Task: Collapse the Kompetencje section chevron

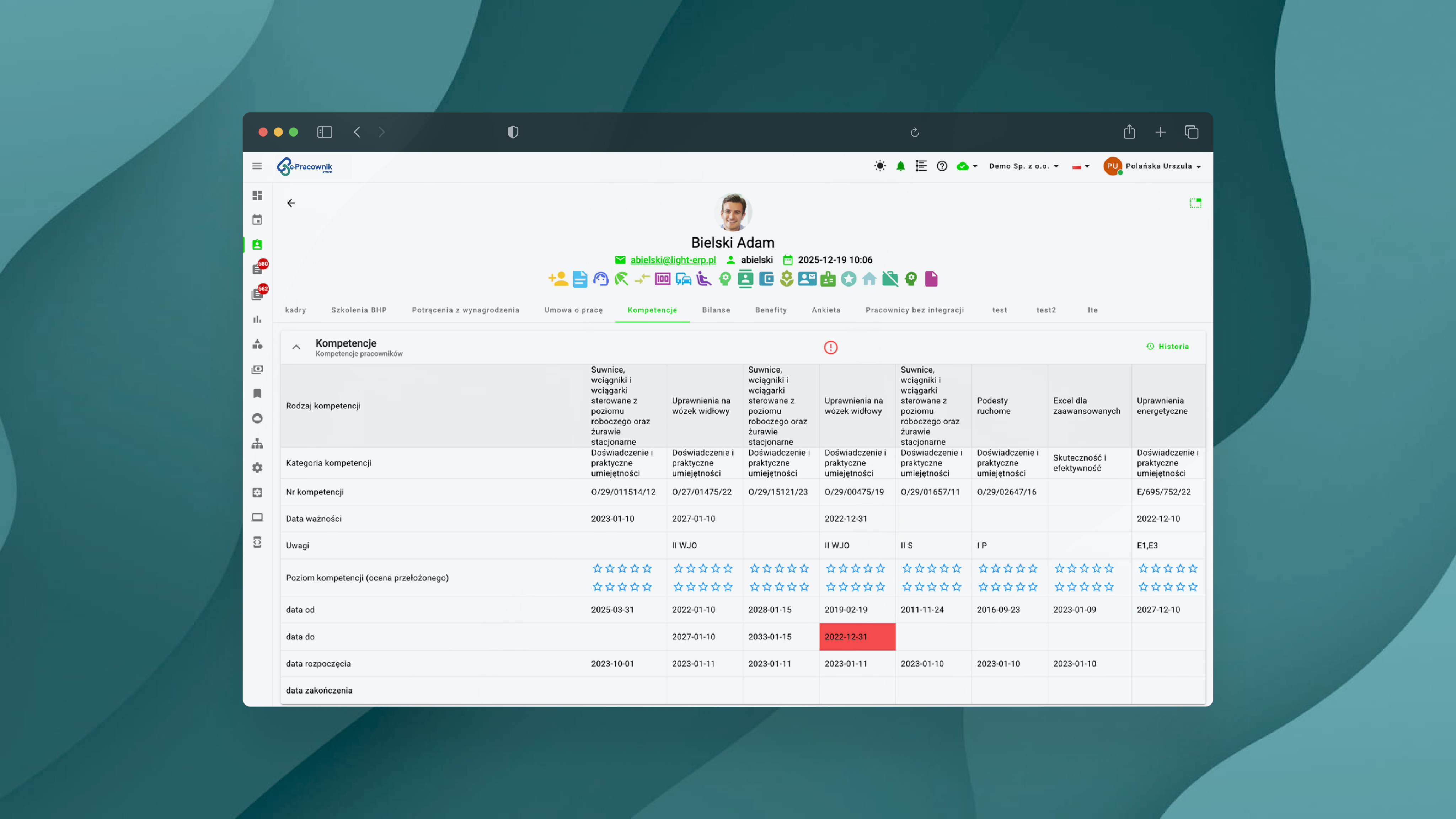Action: pyautogui.click(x=296, y=347)
